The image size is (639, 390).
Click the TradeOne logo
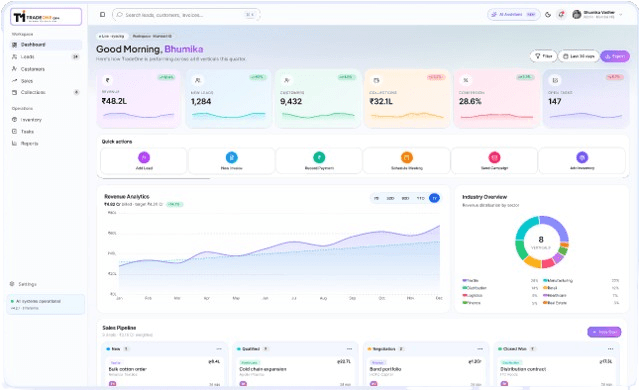pyautogui.click(x=46, y=17)
